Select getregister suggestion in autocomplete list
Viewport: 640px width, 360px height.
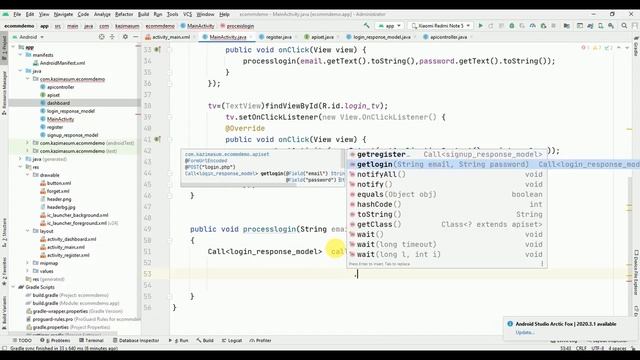(x=447, y=154)
